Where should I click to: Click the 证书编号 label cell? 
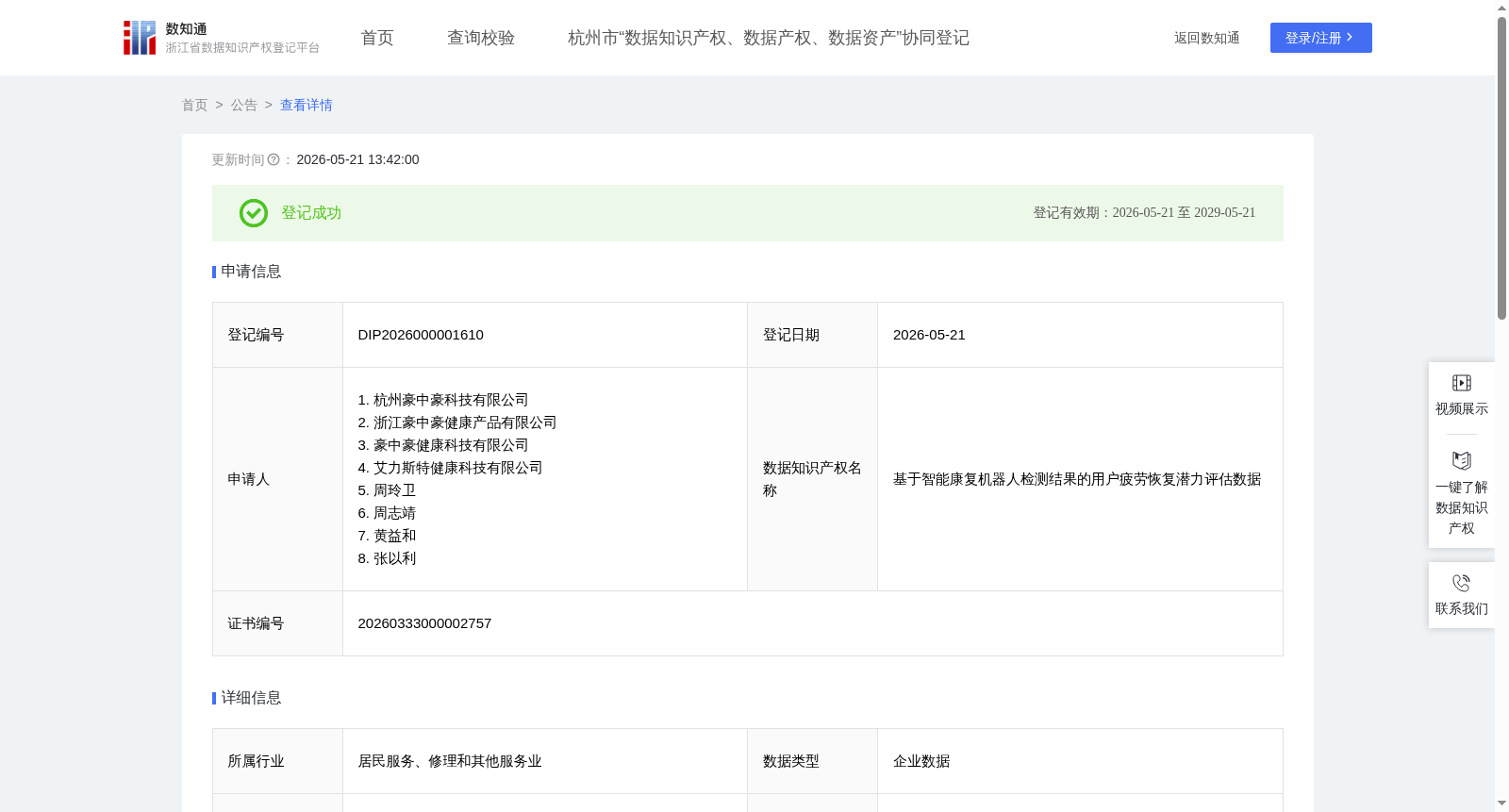click(277, 623)
